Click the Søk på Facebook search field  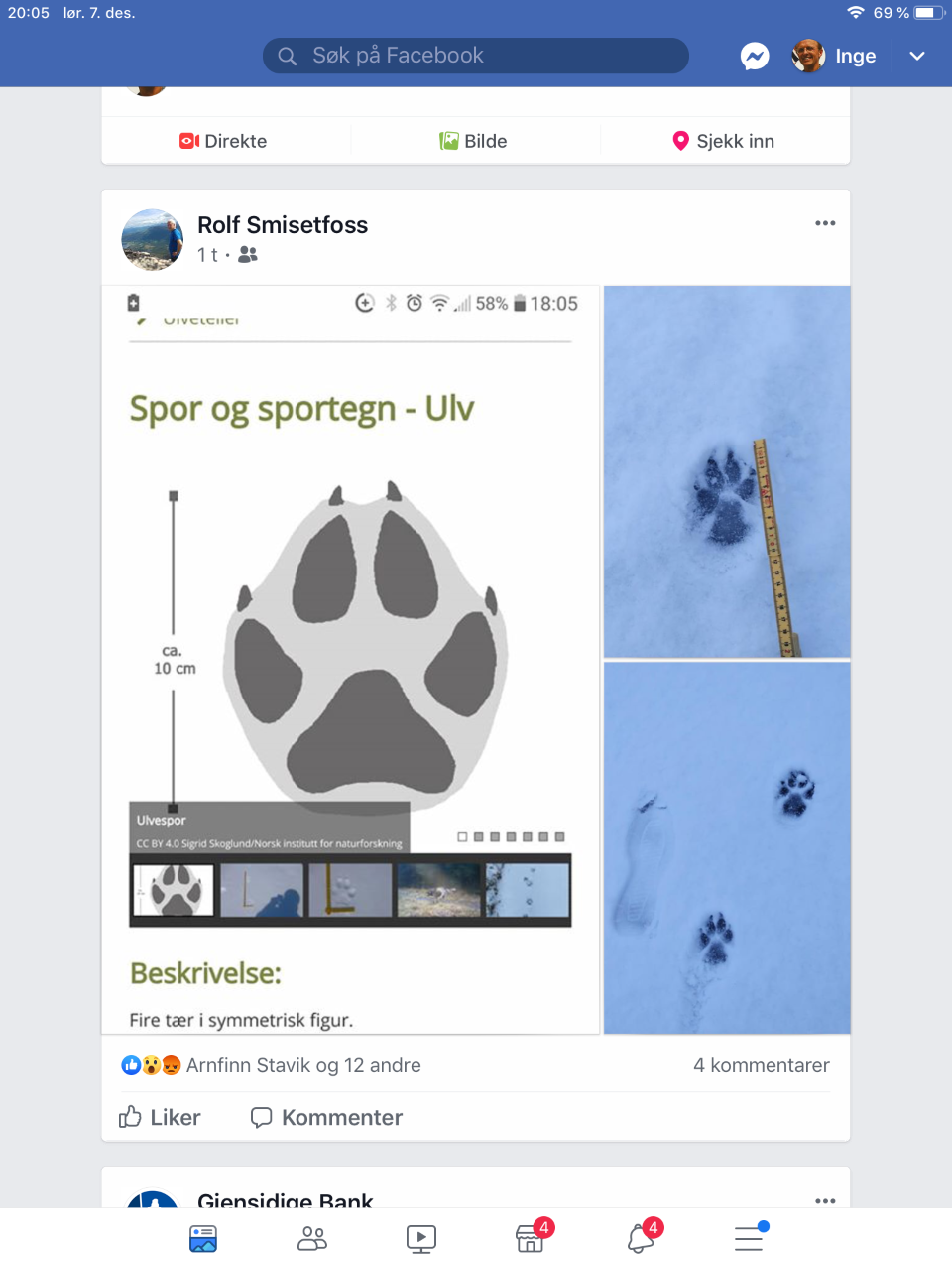(476, 56)
